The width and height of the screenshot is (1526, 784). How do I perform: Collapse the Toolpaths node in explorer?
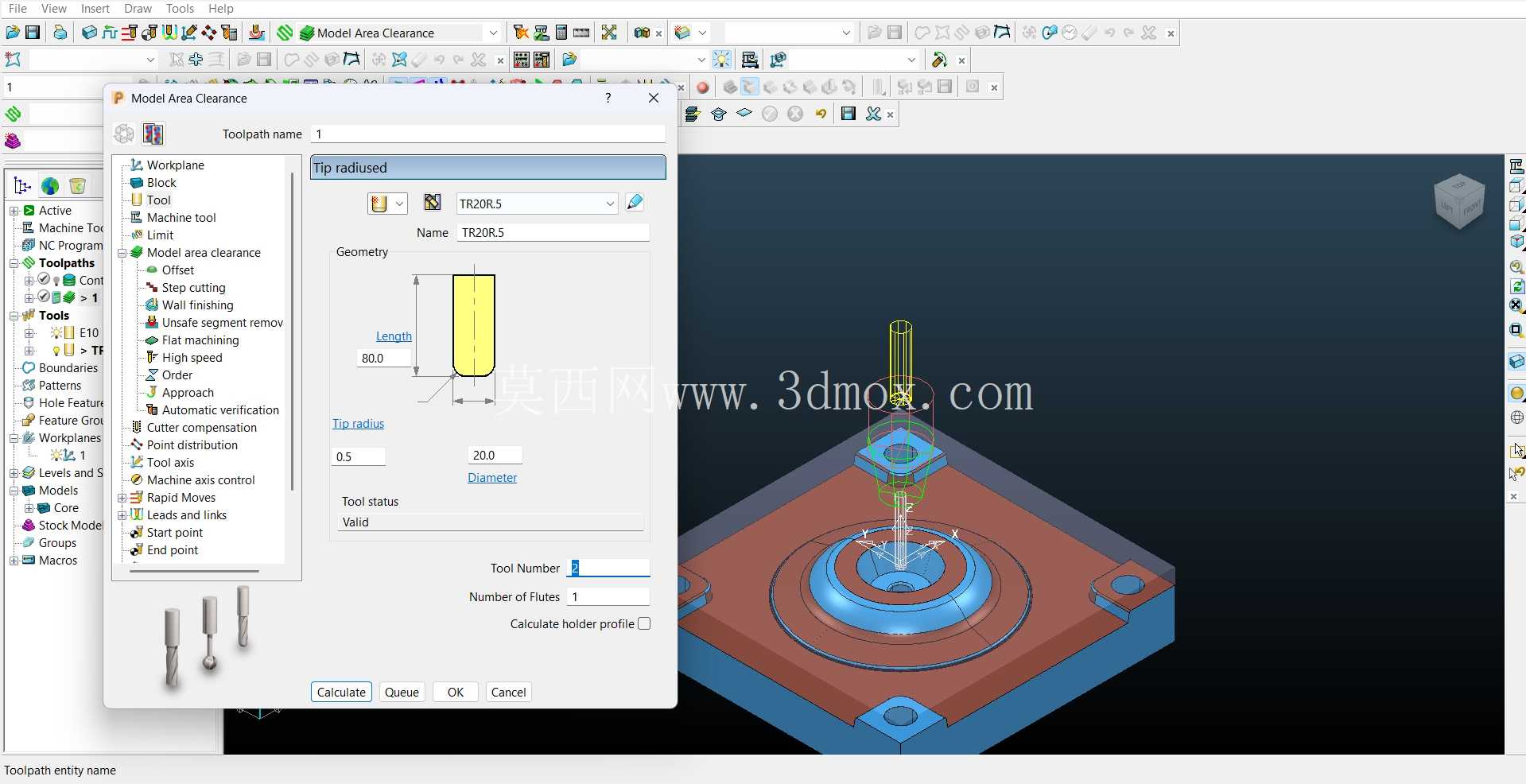(x=14, y=263)
